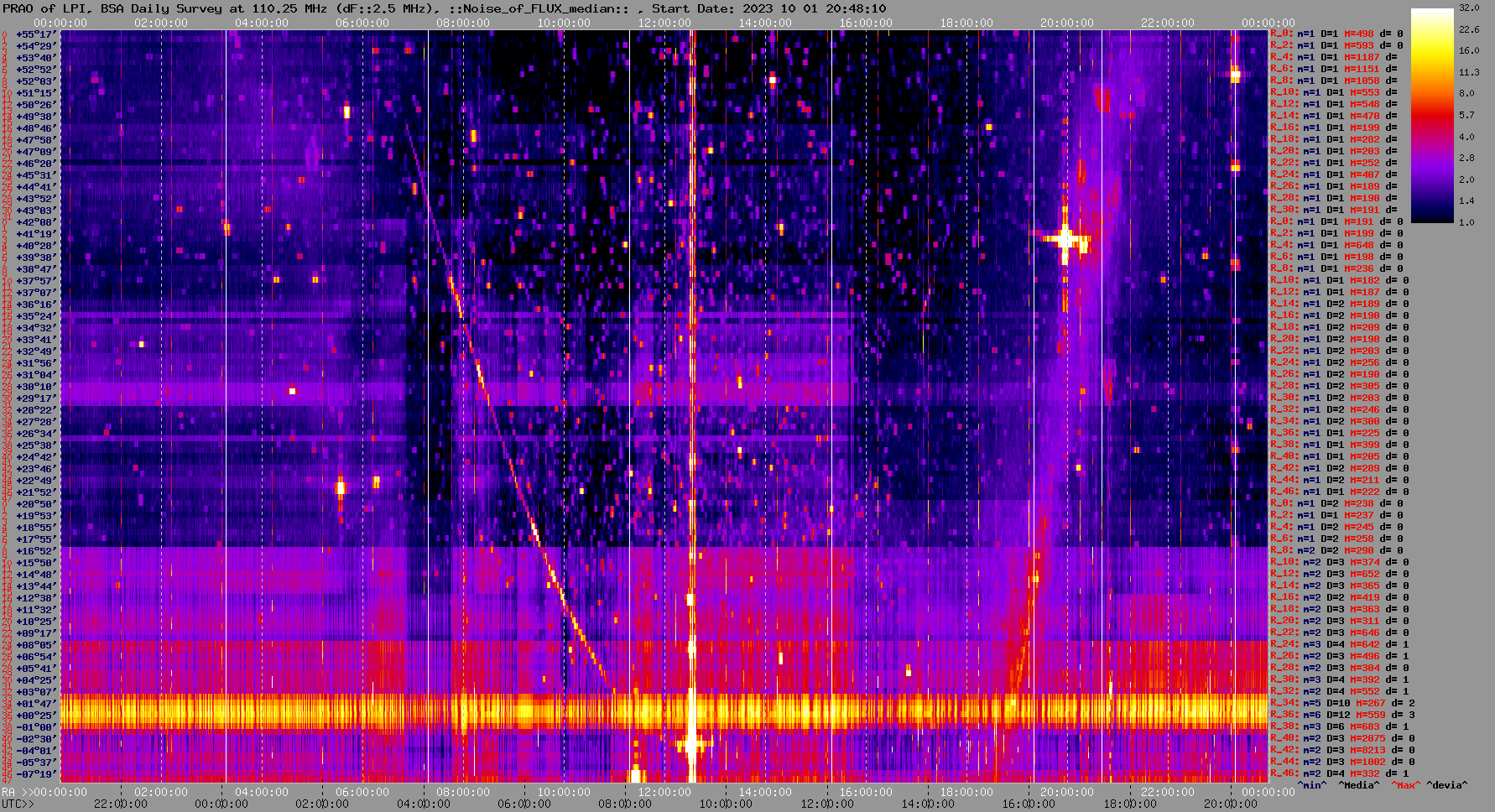Click 18:00:00 on the bottom RA axis
Image resolution: width=1495 pixels, height=812 pixels.
click(x=966, y=792)
